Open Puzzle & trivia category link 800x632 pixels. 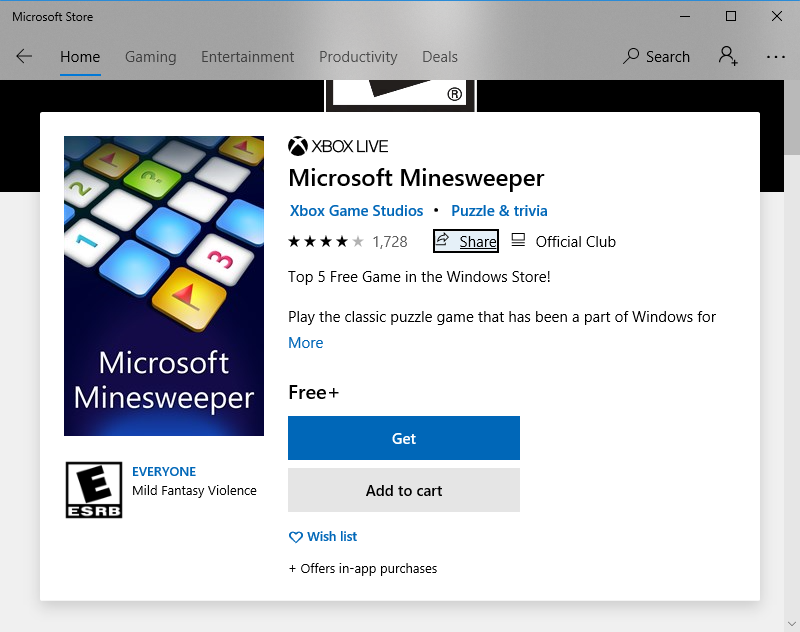499,211
